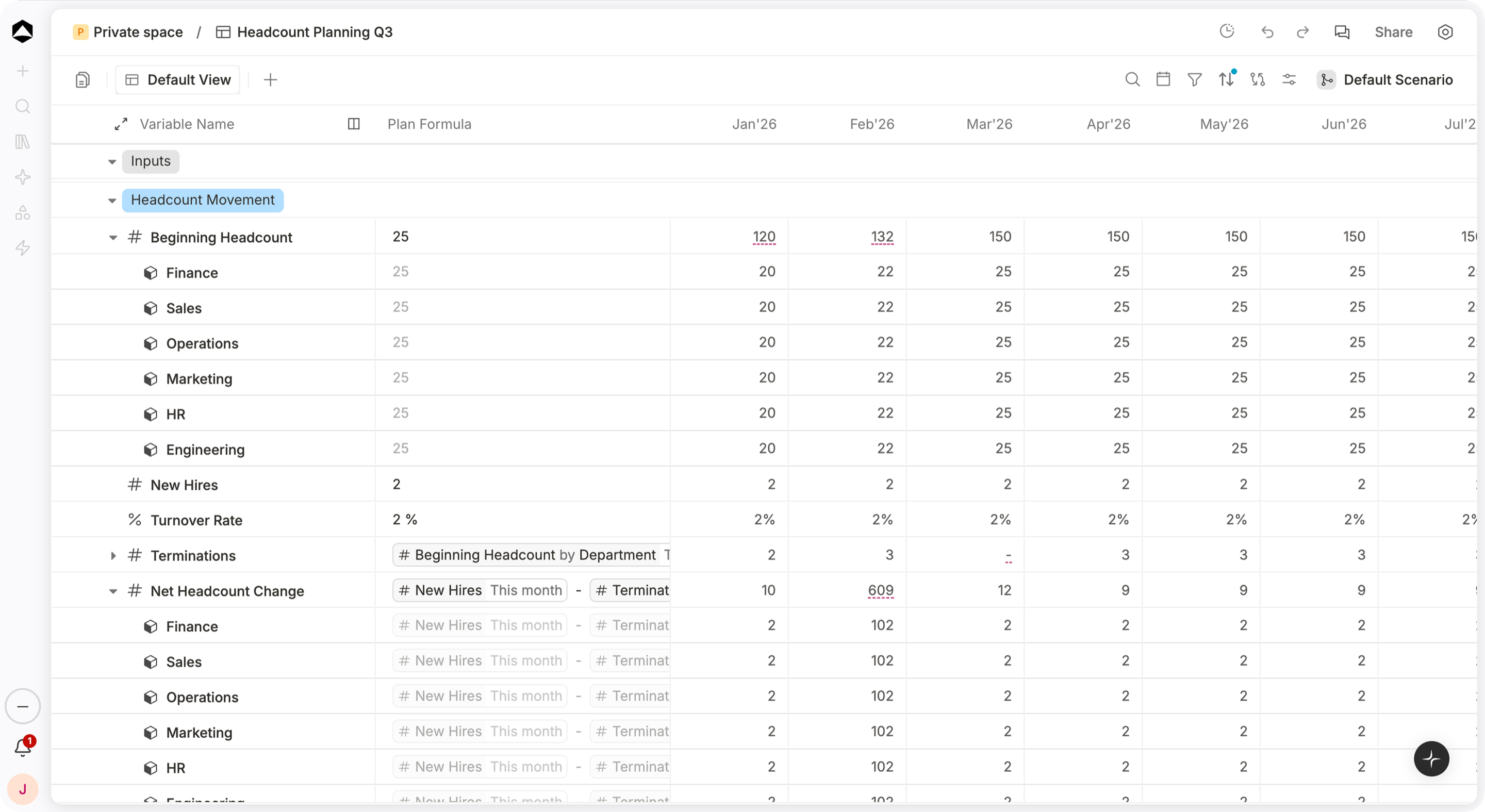
Task: Open the Private space breadcrumb
Action: click(x=128, y=32)
